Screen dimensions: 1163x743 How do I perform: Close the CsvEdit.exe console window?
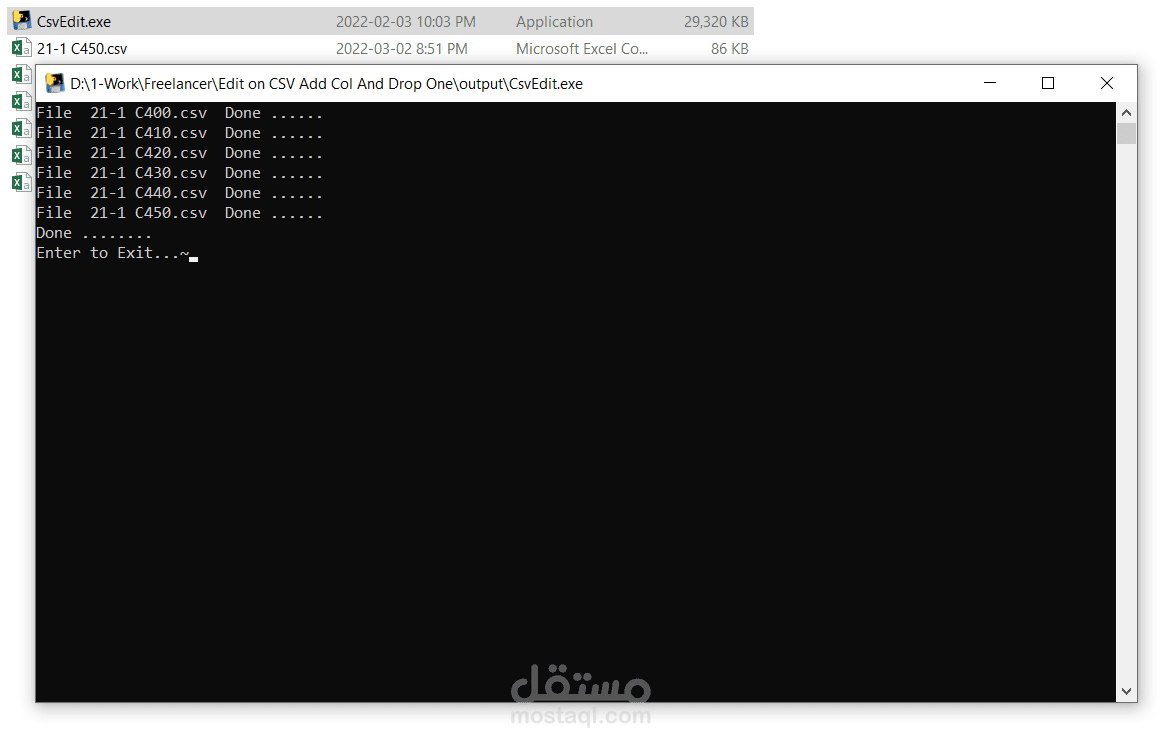(1107, 83)
